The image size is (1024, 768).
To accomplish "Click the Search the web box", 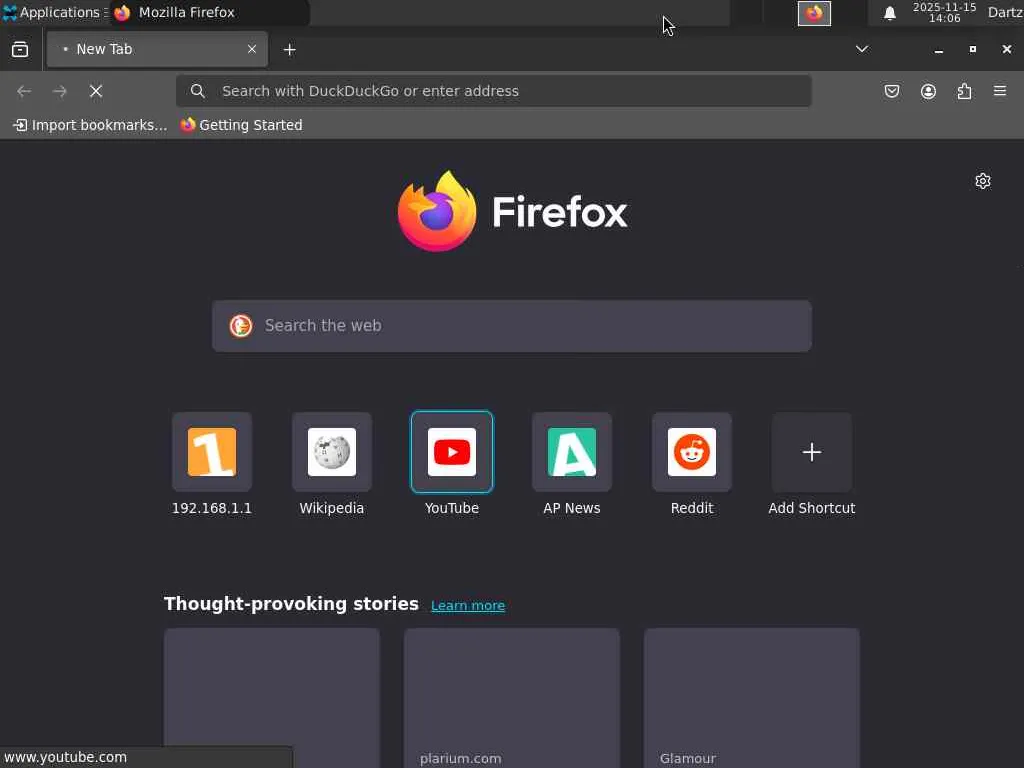I will [512, 326].
